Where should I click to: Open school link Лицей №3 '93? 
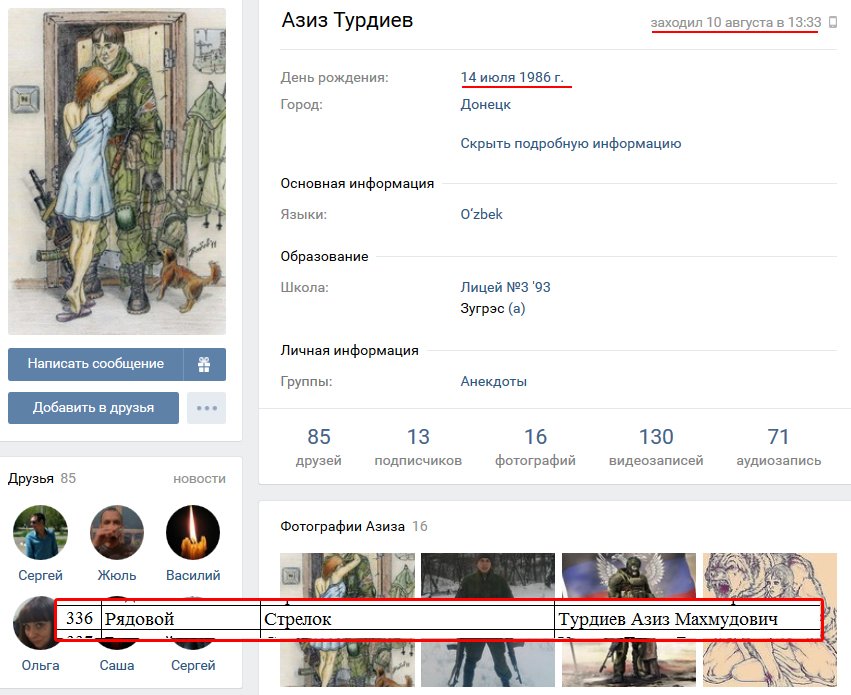pyautogui.click(x=505, y=287)
